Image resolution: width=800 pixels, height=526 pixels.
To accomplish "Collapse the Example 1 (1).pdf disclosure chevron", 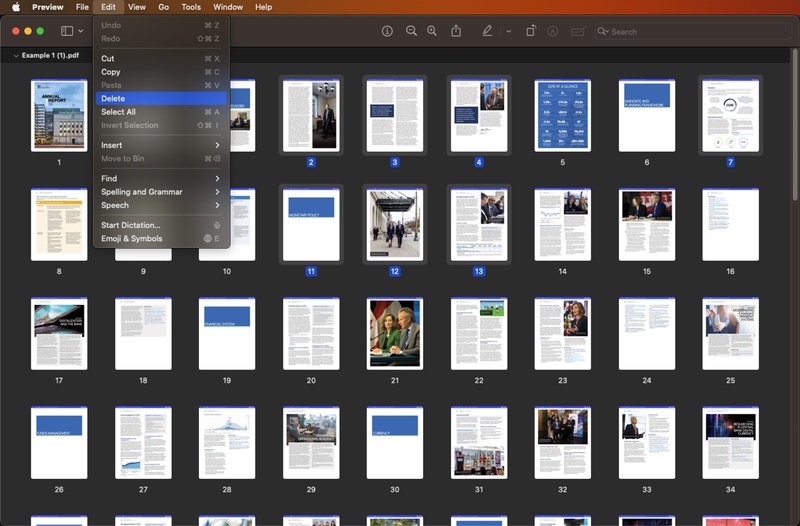I will pos(16,56).
